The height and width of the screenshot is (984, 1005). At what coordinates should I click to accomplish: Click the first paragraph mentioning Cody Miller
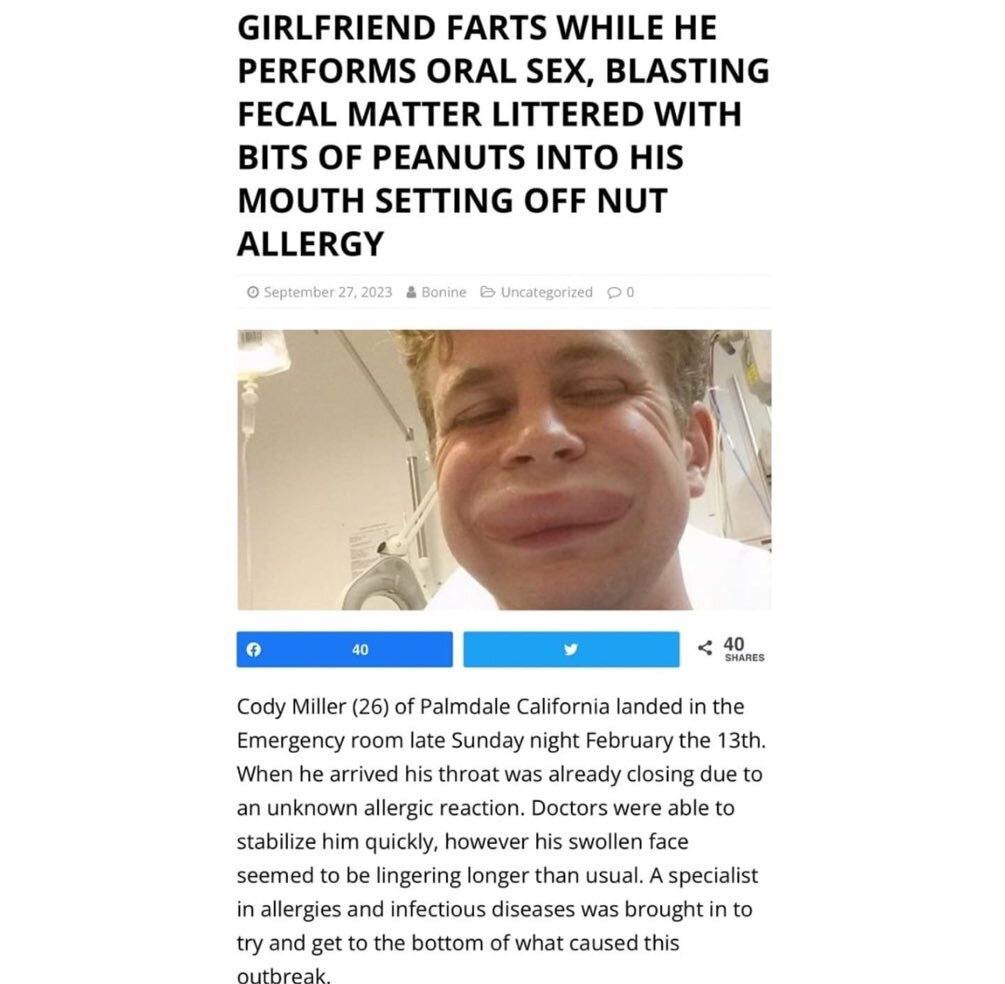[501, 840]
